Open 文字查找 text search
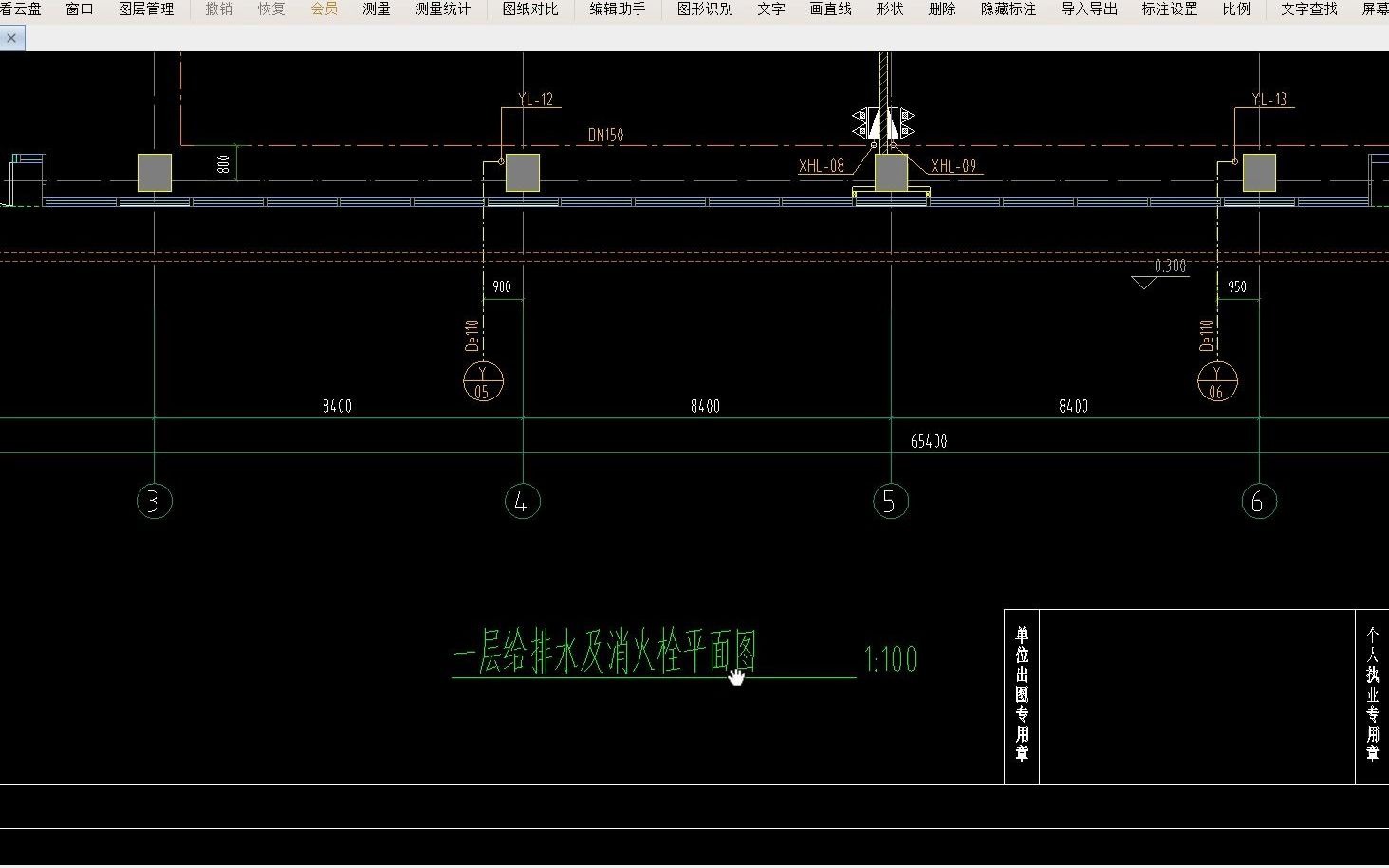This screenshot has height=868, width=1389. click(x=1309, y=9)
